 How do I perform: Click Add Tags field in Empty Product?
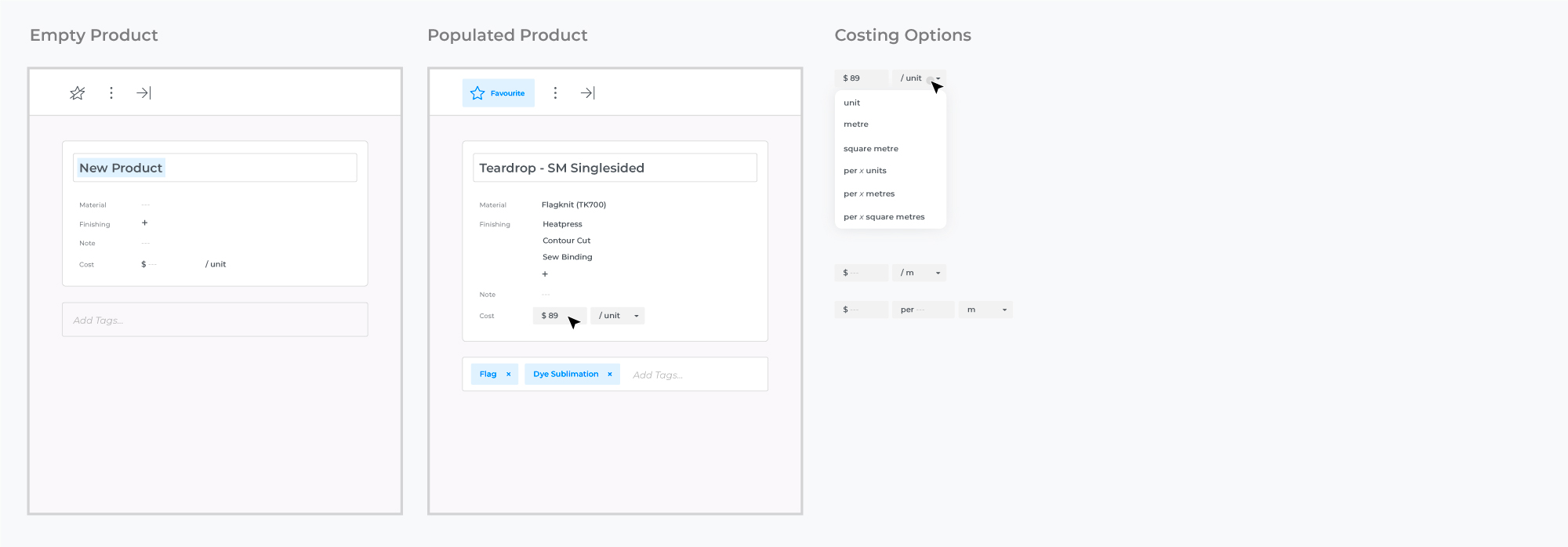coord(215,321)
